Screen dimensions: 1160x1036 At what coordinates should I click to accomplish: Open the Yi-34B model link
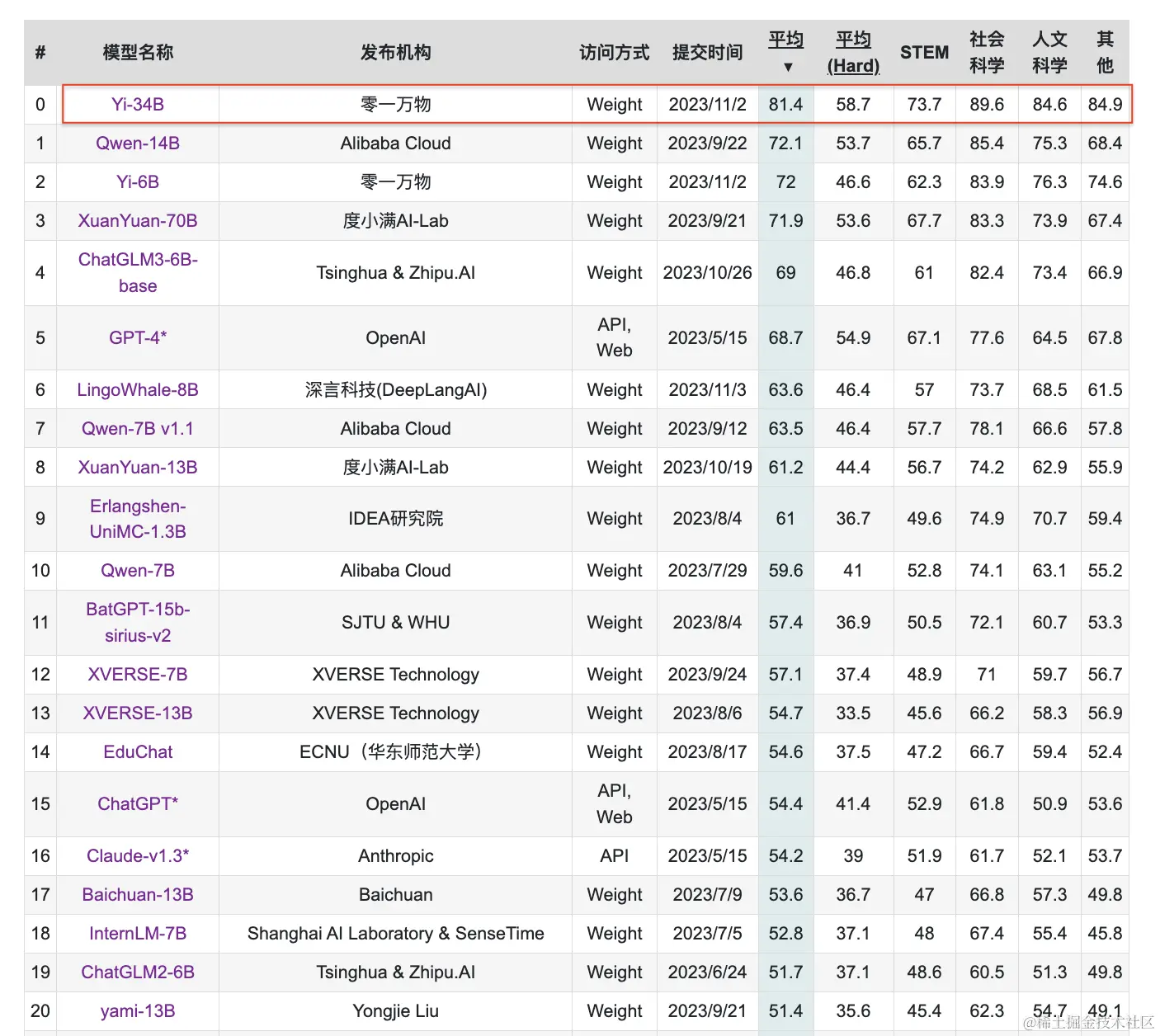pos(138,105)
